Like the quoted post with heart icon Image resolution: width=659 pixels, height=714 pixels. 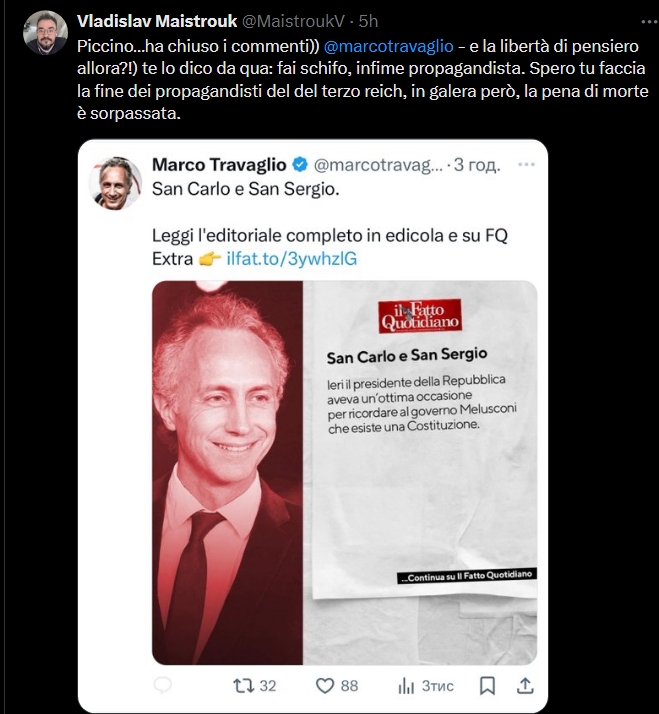click(325, 685)
